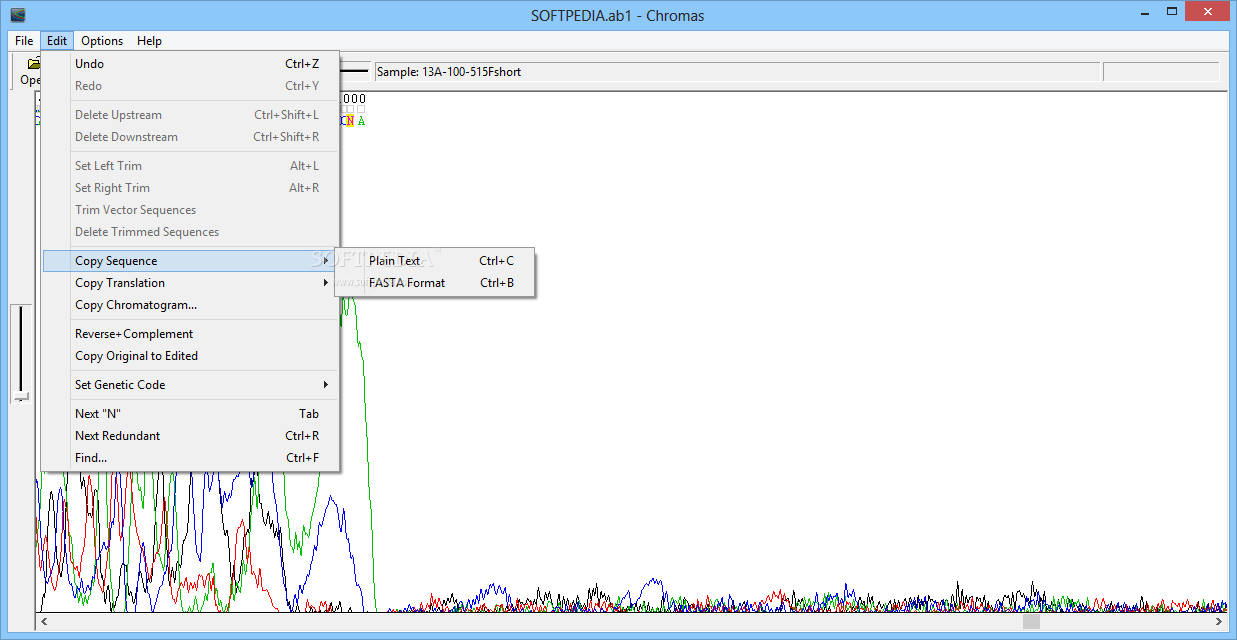1237x640 pixels.
Task: Choose Undo from the Edit menu
Action: (x=190, y=64)
